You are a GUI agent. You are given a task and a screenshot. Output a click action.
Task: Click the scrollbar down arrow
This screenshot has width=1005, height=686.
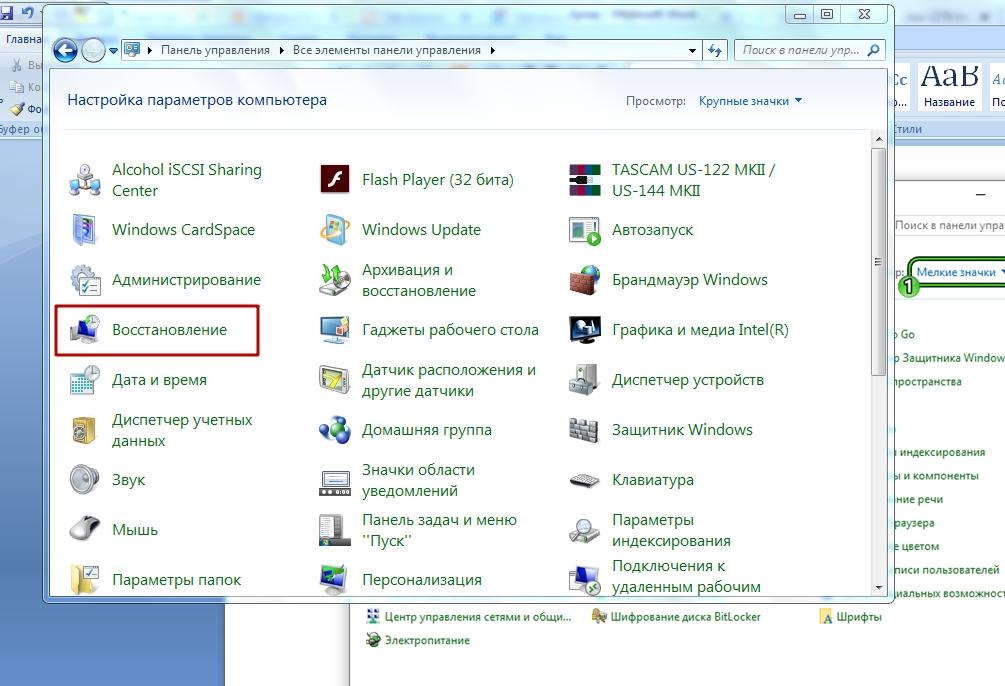pyautogui.click(x=879, y=588)
